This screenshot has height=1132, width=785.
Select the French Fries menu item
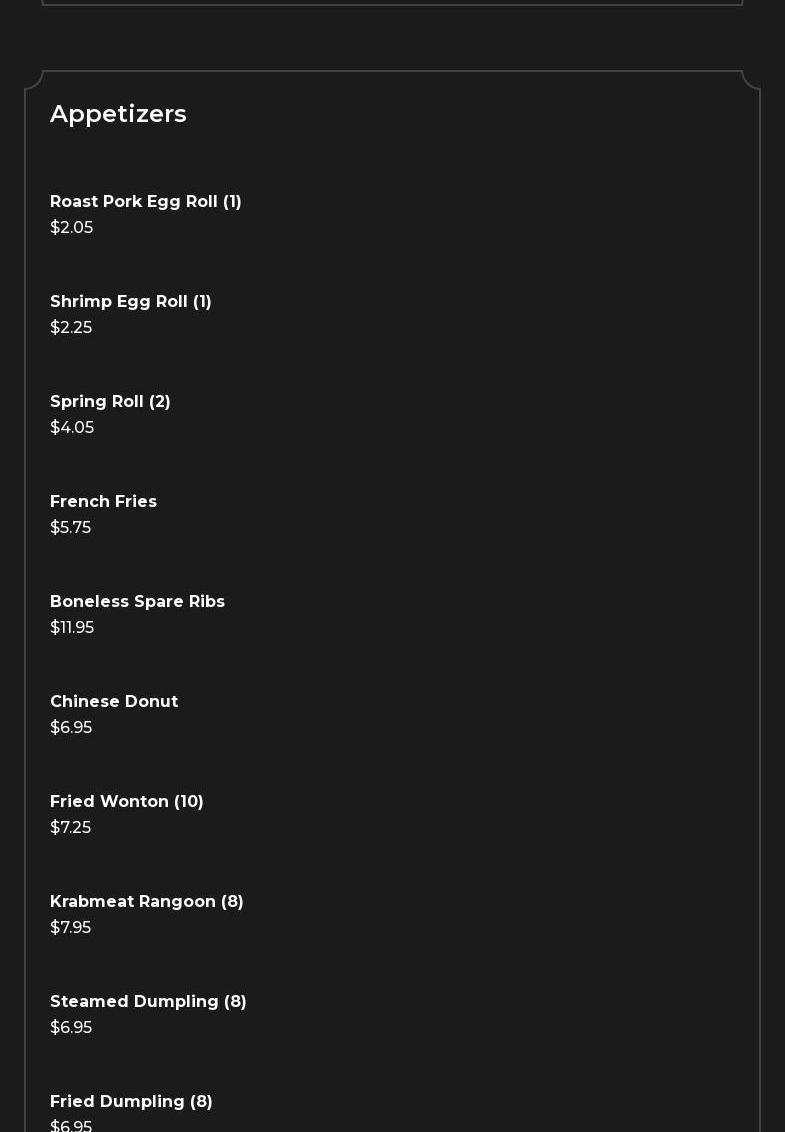pyautogui.click(x=103, y=502)
